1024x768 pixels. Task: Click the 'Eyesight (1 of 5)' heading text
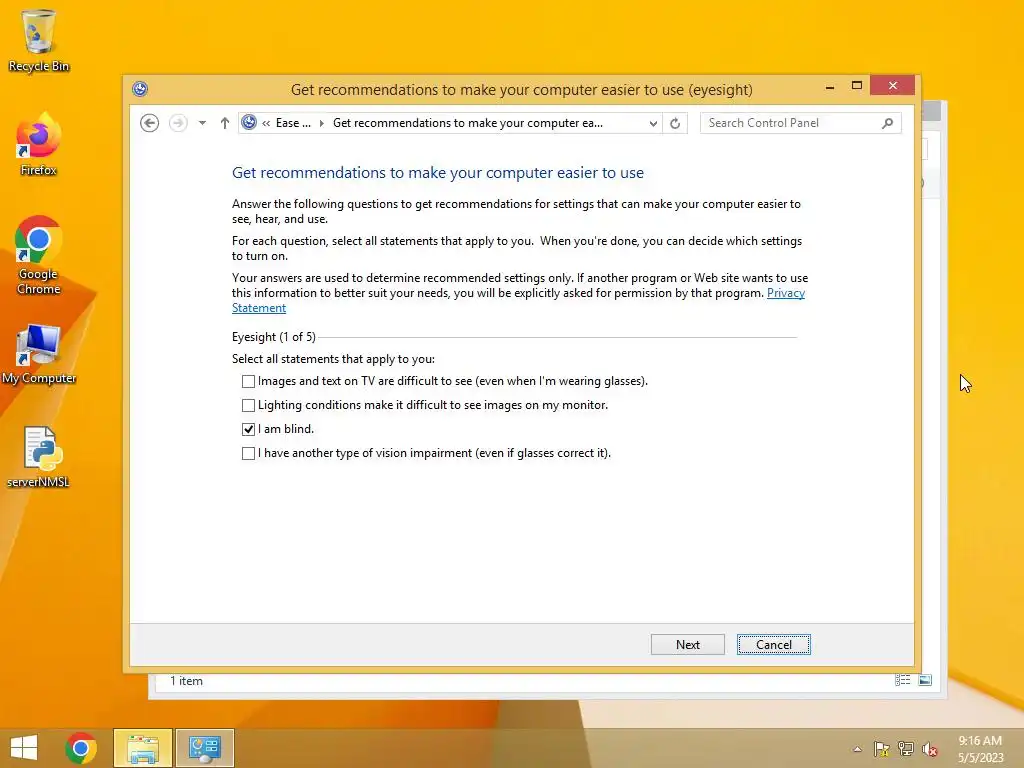point(274,337)
